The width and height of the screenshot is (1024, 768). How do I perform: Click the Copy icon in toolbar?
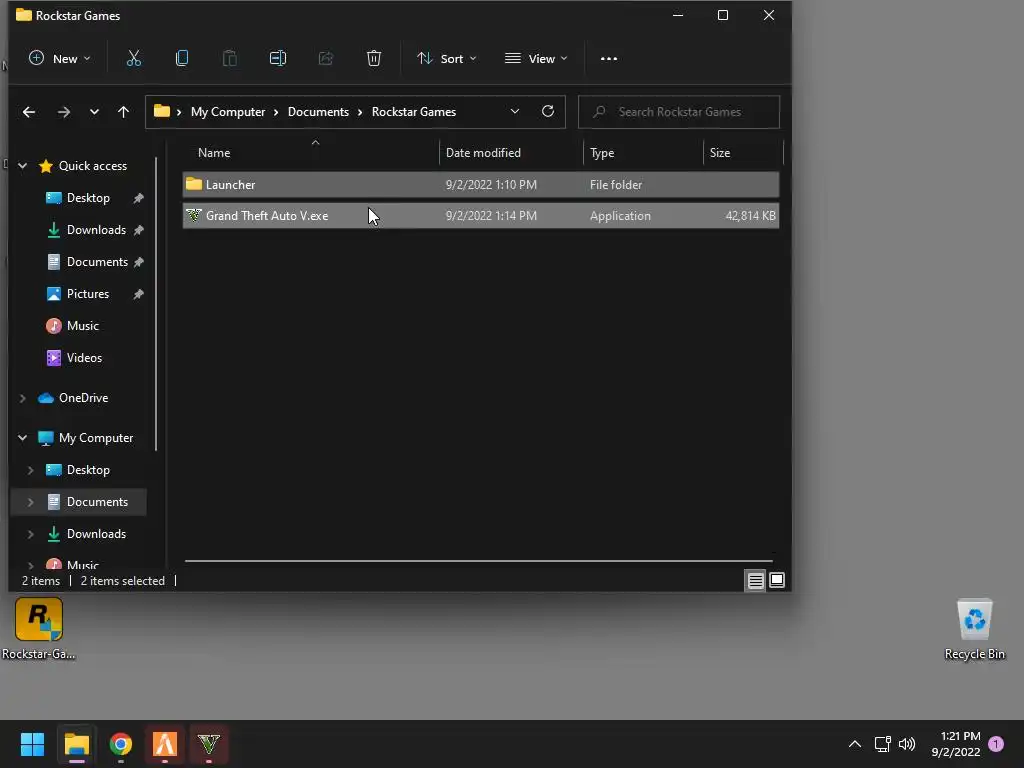pos(182,59)
